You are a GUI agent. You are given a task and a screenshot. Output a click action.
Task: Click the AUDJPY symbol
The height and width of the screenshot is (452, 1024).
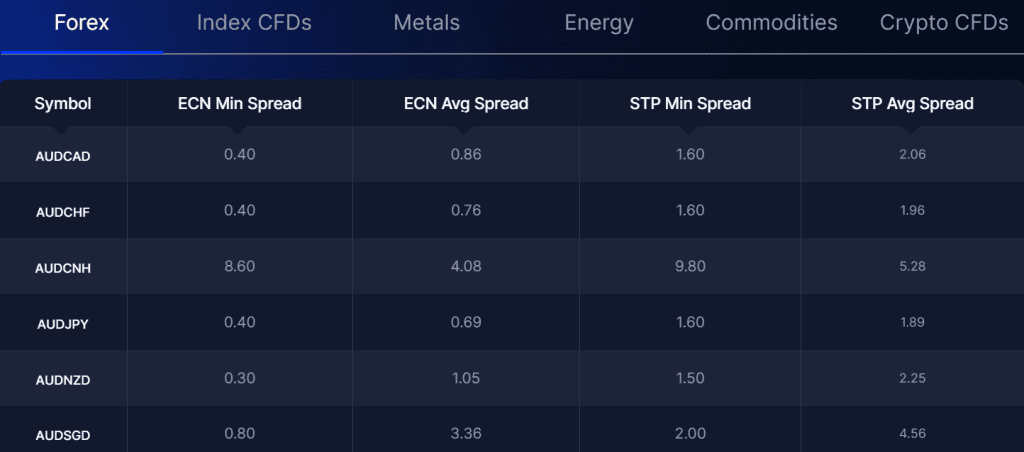(63, 323)
